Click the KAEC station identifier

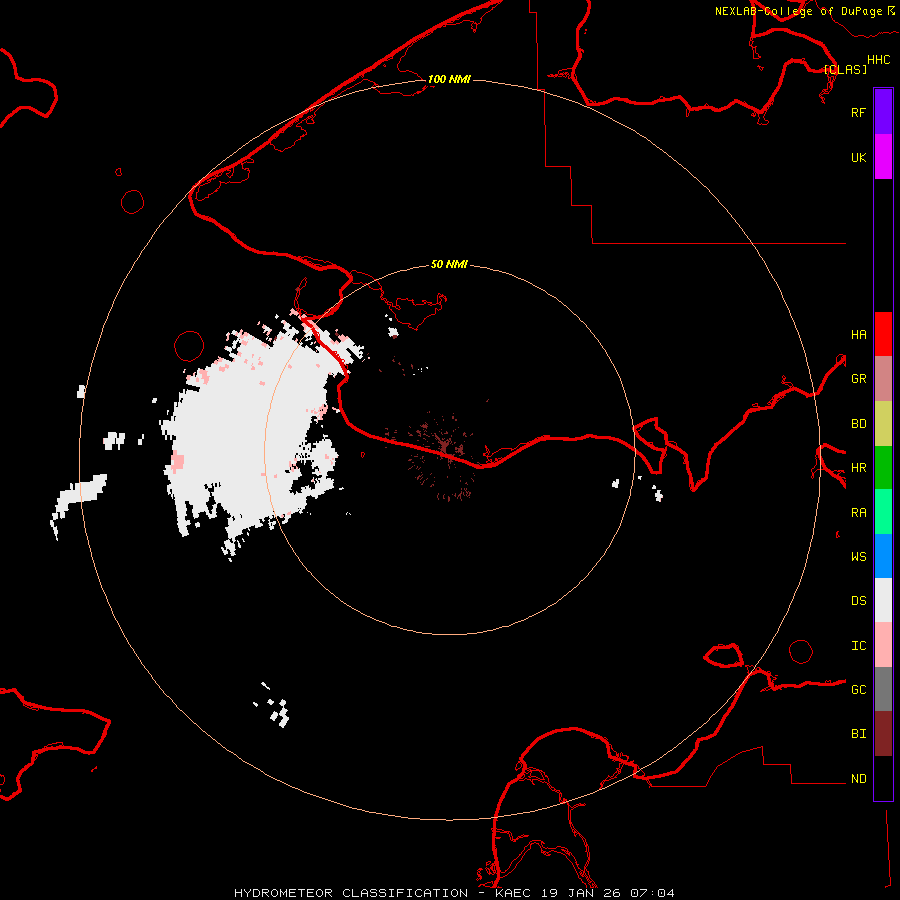click(x=513, y=893)
